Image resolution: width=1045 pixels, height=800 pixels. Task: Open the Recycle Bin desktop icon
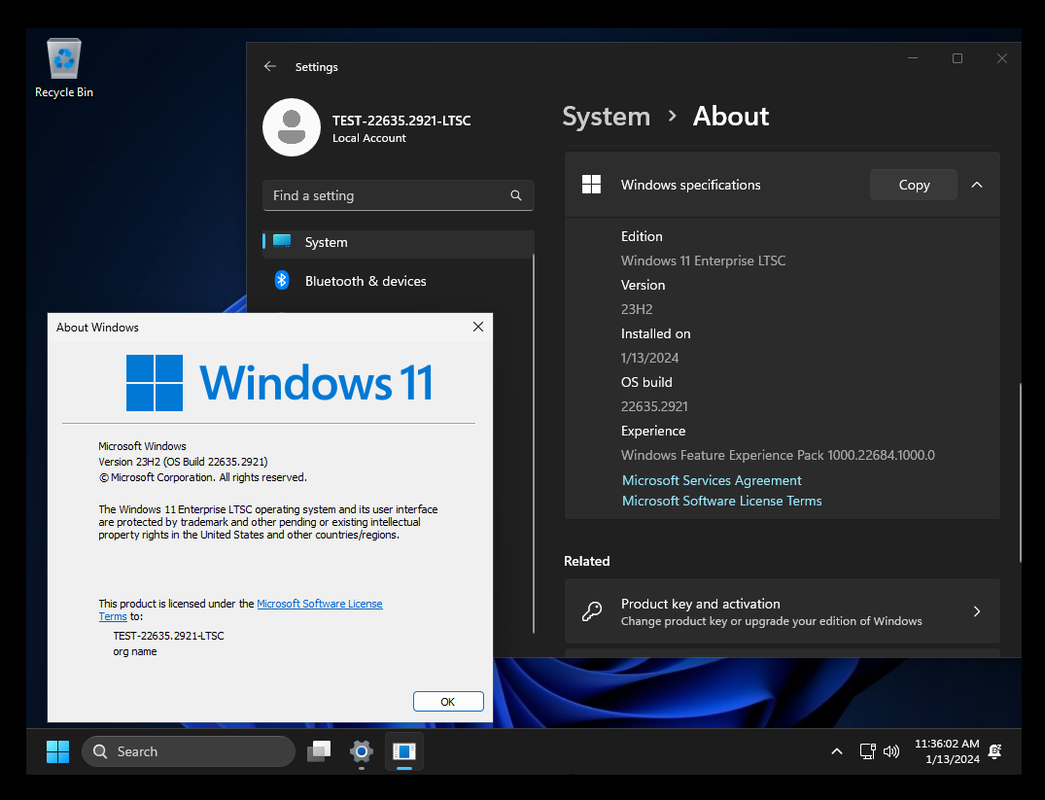click(64, 68)
